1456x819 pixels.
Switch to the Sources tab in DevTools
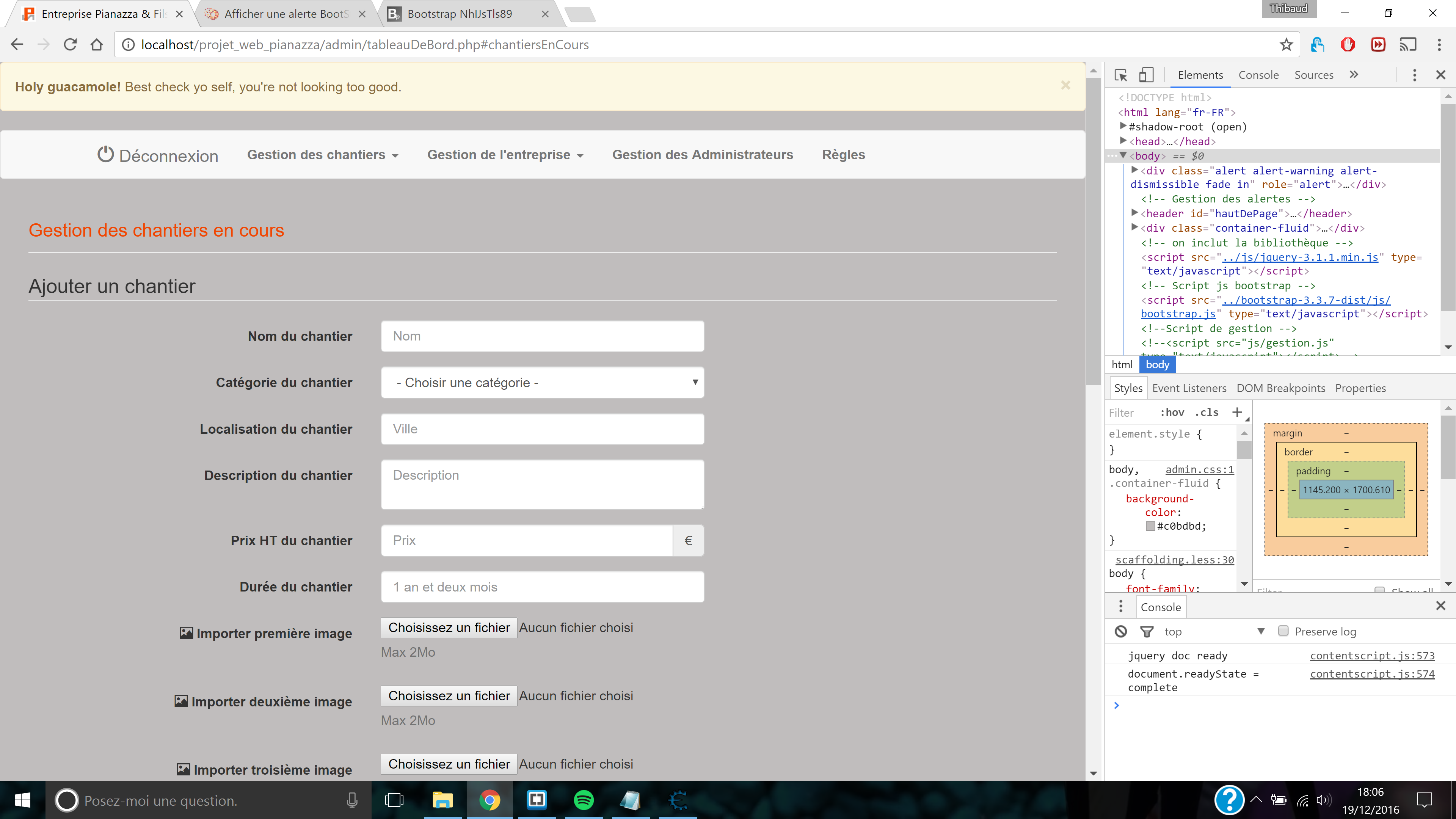coord(1313,74)
